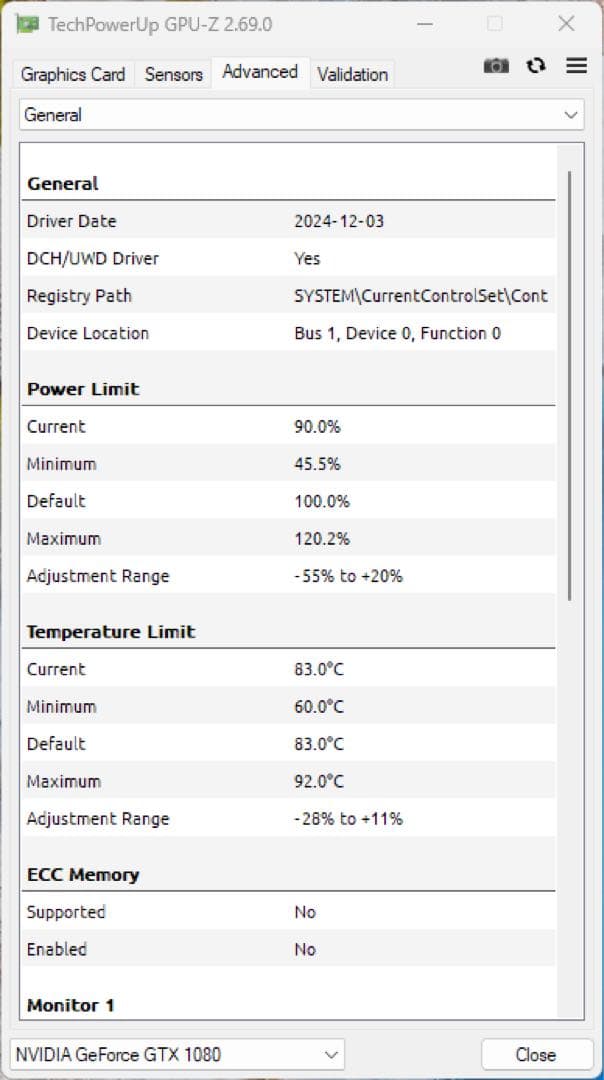Select the Device Location row label

pyautogui.click(x=87, y=333)
